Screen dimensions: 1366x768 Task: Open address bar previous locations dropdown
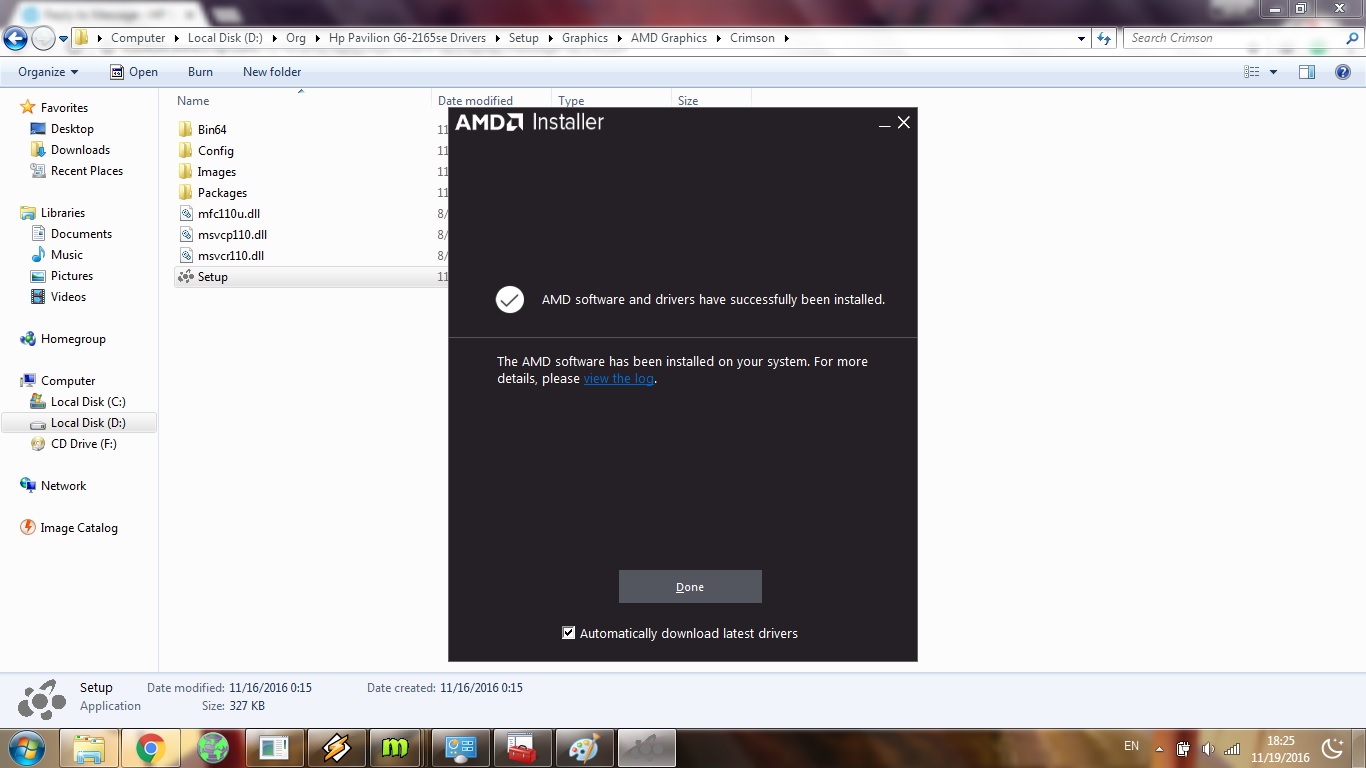pyautogui.click(x=1082, y=38)
